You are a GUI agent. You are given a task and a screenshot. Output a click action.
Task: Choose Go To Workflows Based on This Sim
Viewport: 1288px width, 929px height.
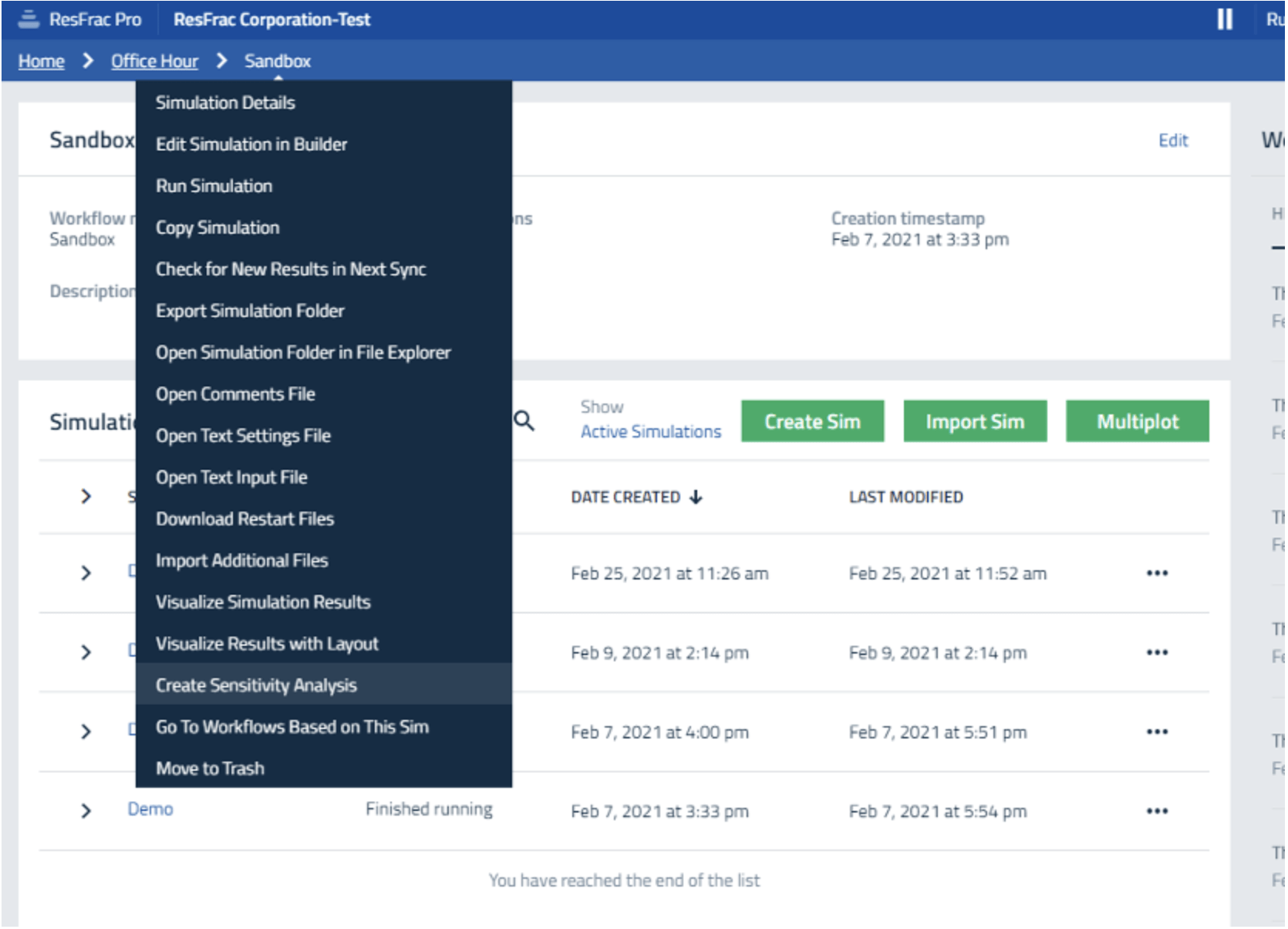[324, 727]
